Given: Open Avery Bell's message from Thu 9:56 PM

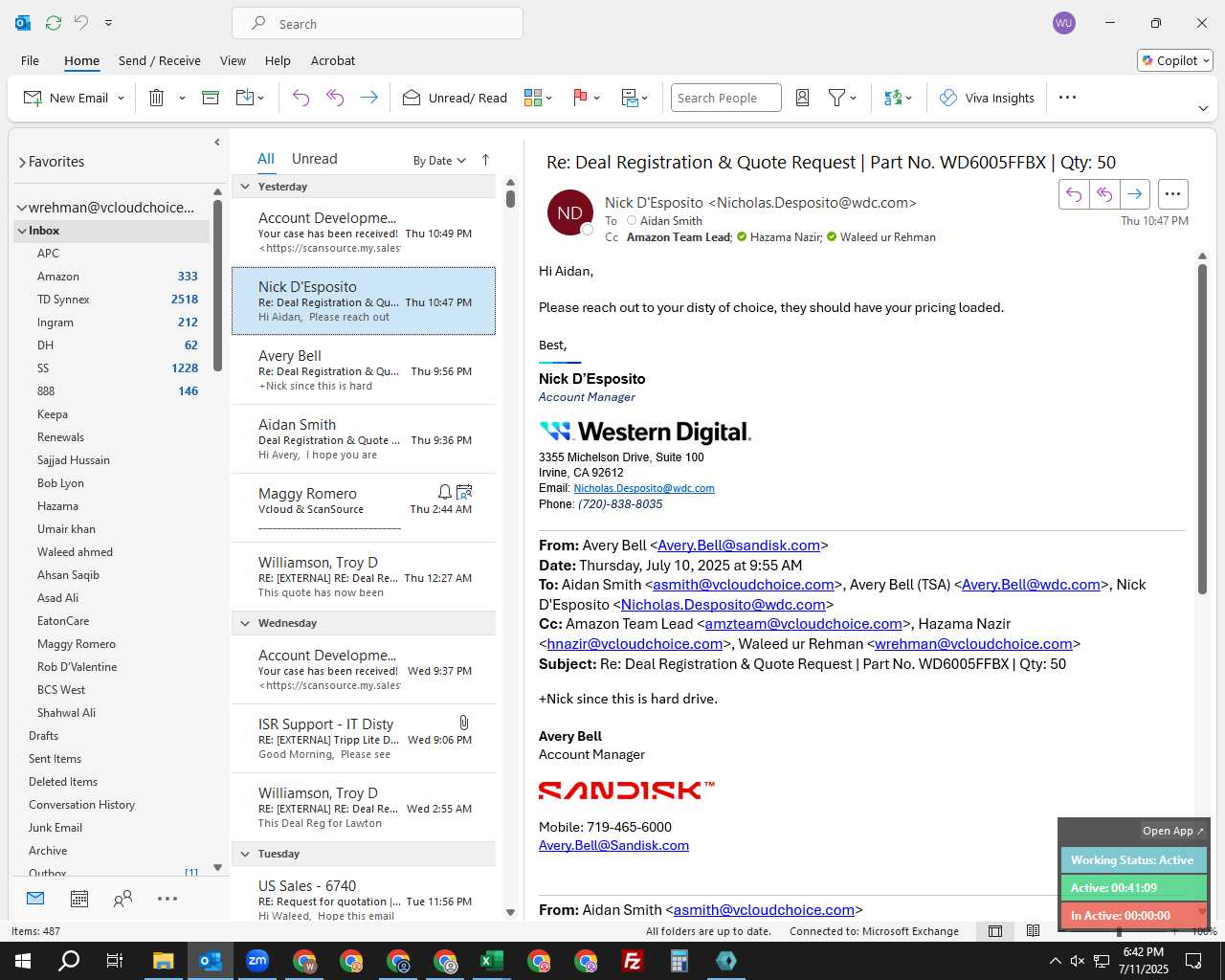Looking at the screenshot, I should (x=364, y=370).
